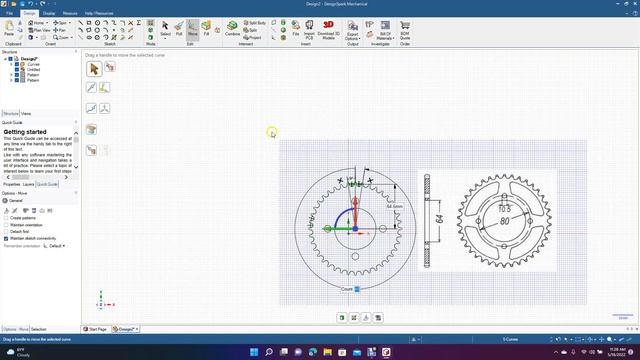Click the Quick Guide scroll down arrow

(x=76, y=167)
